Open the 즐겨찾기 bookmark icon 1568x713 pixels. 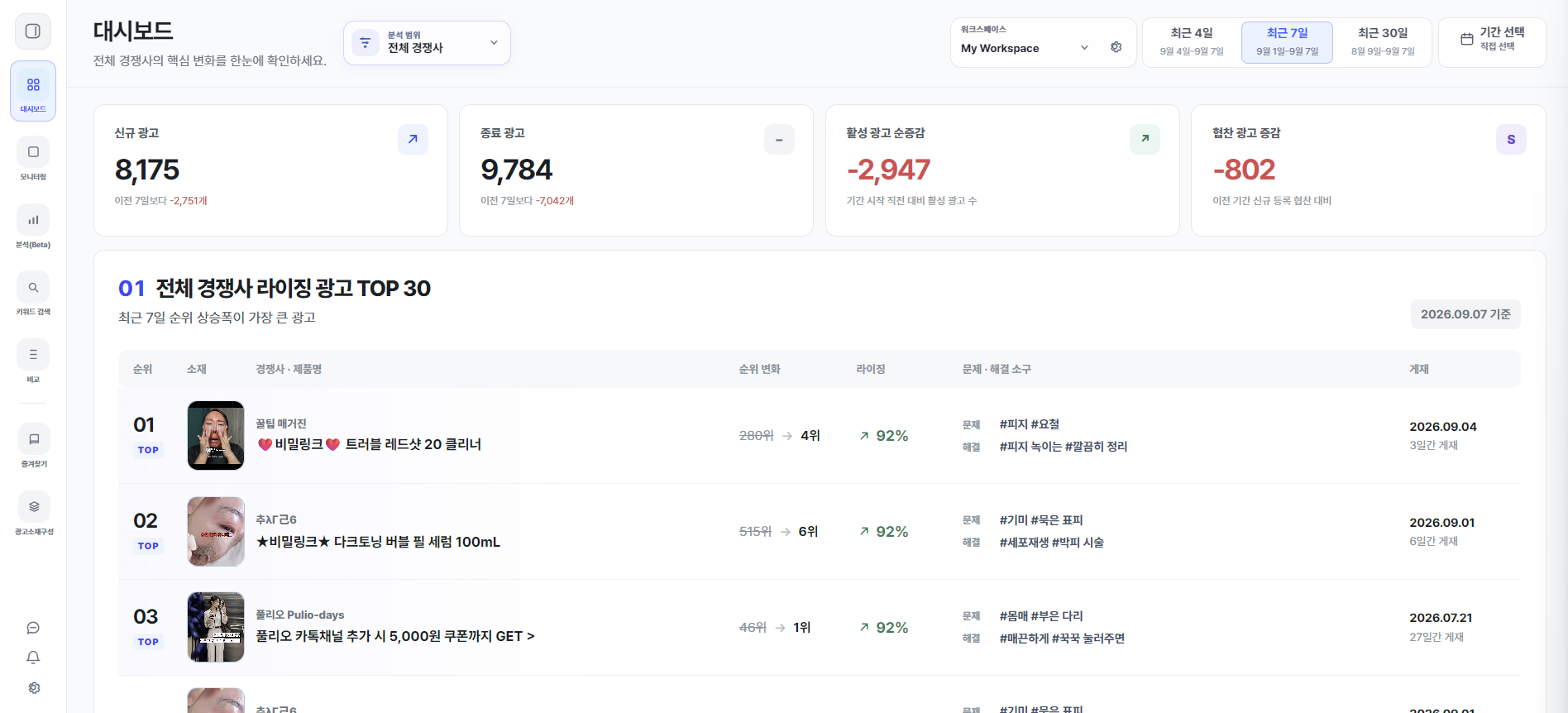pyautogui.click(x=34, y=439)
